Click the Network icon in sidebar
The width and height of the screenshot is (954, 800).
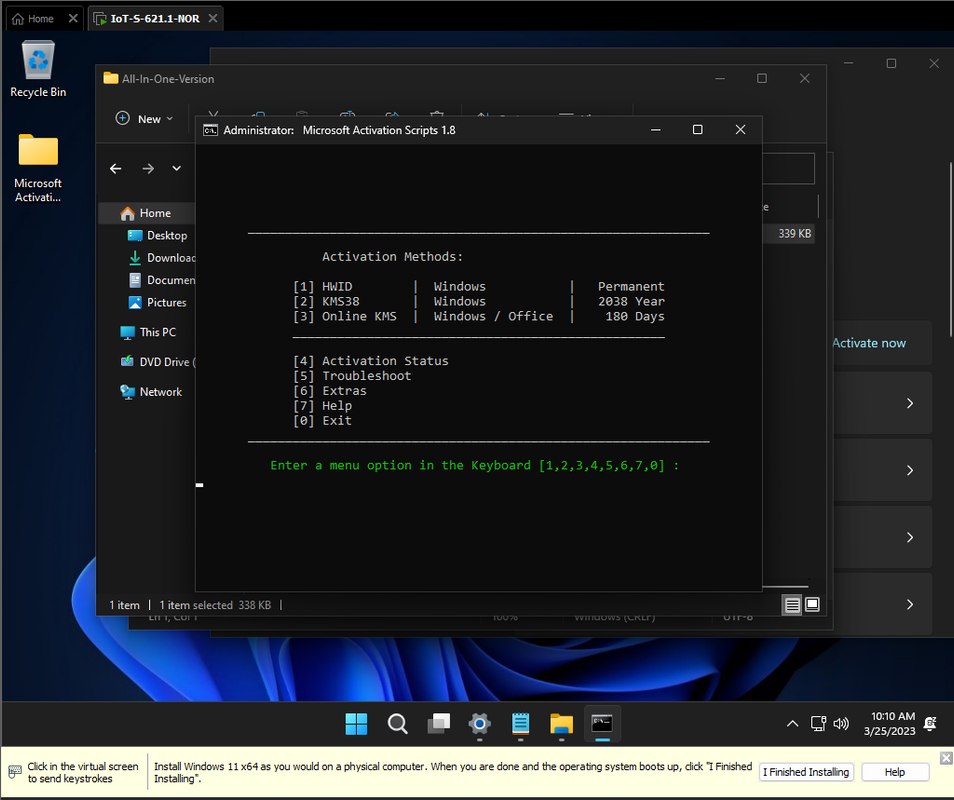[x=127, y=392]
